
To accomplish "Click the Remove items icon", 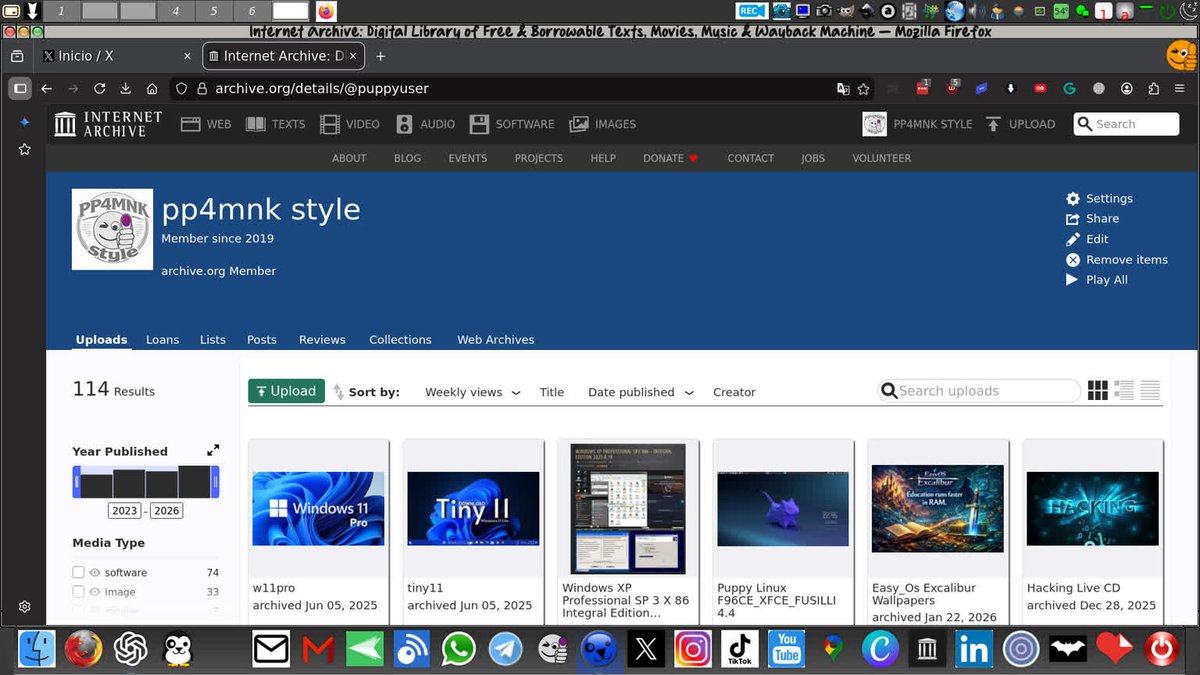I will [x=1073, y=260].
